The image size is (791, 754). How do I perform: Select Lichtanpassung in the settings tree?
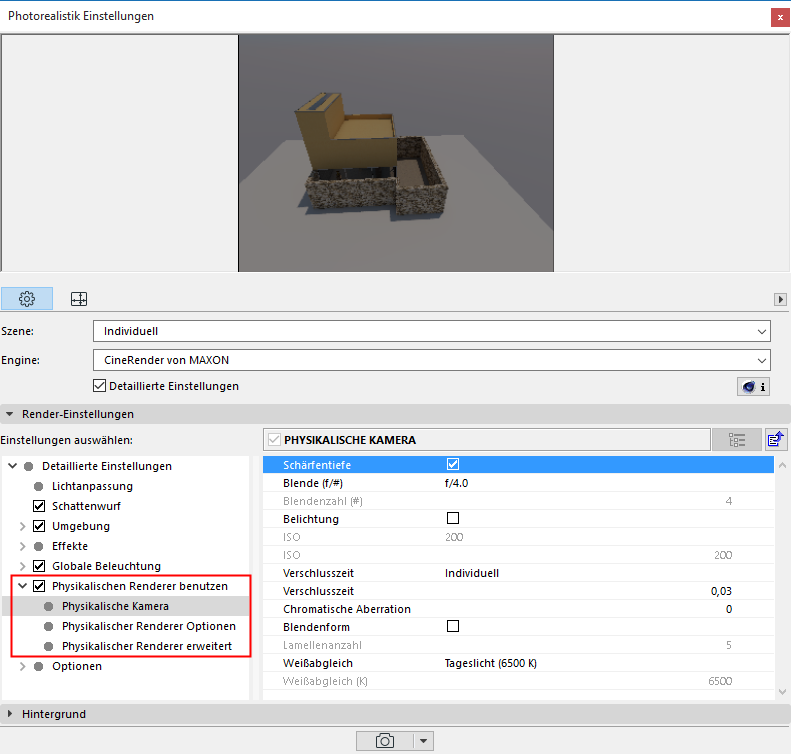92,486
